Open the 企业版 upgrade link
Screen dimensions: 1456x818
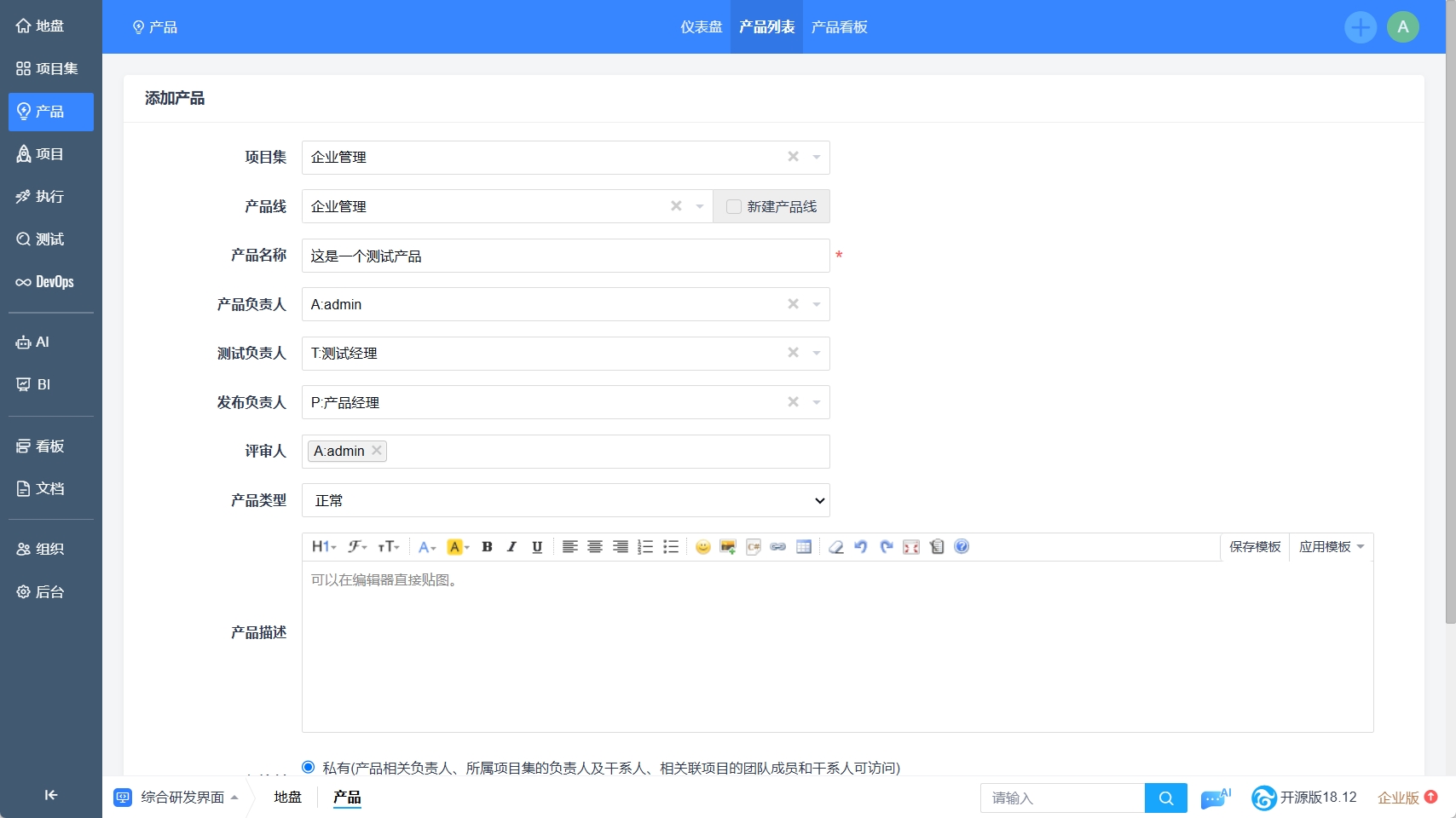pyautogui.click(x=1398, y=798)
